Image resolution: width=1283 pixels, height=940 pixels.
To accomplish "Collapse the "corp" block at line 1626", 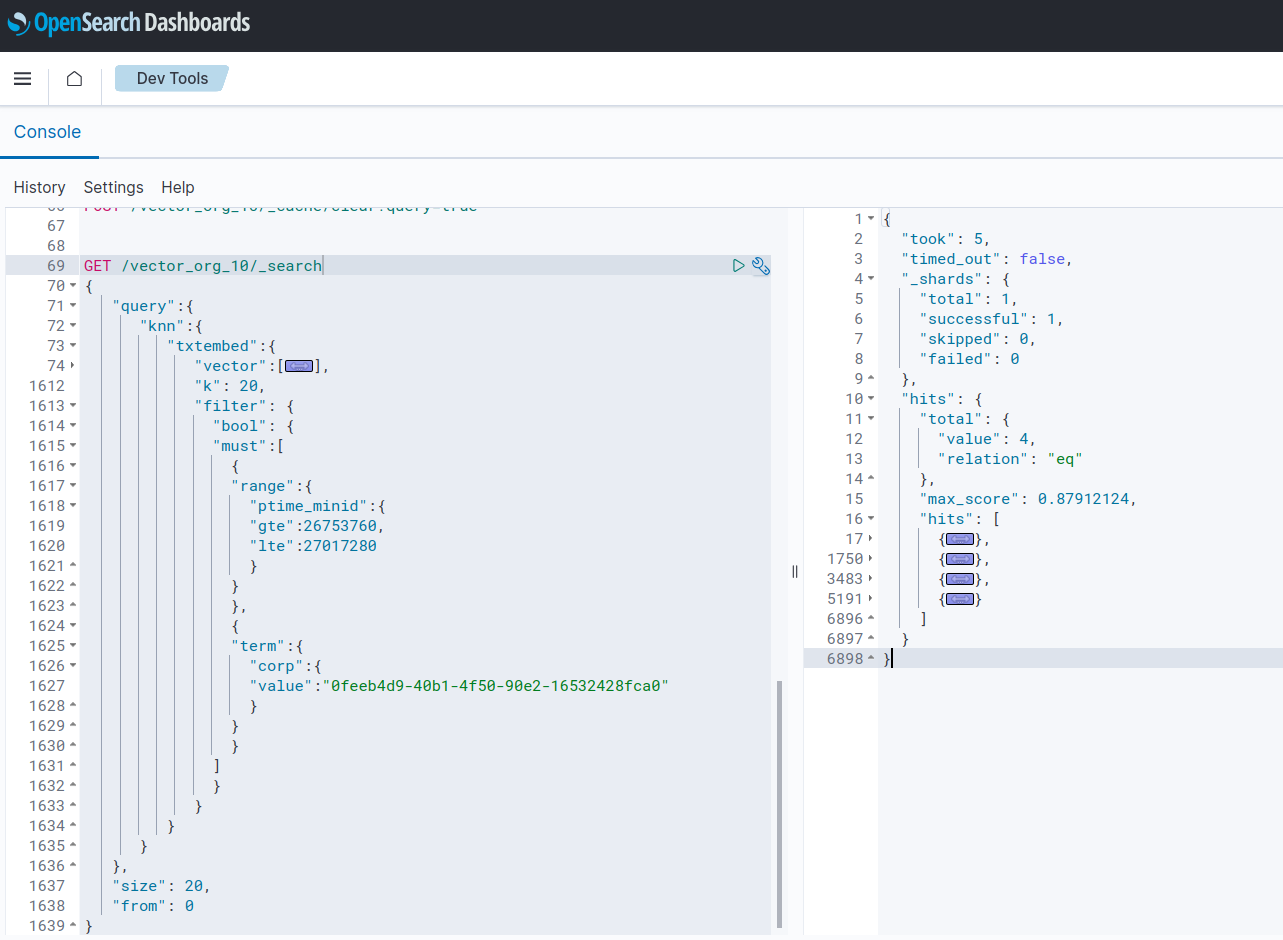I will pos(74,666).
